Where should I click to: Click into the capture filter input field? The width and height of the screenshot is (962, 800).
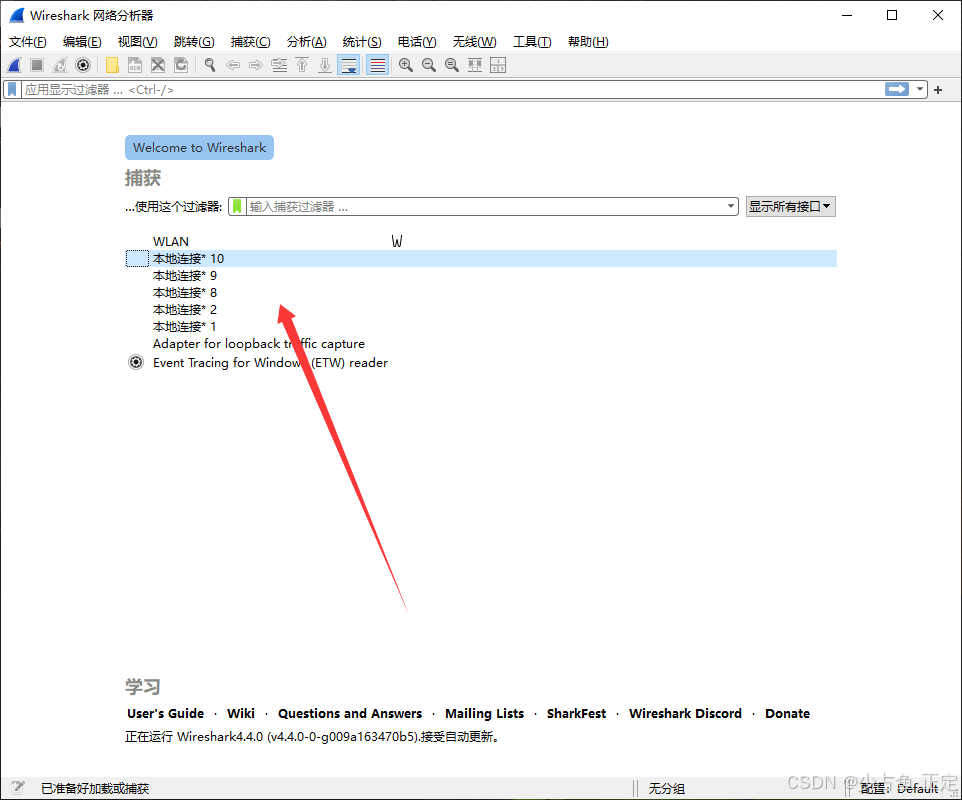[485, 207]
